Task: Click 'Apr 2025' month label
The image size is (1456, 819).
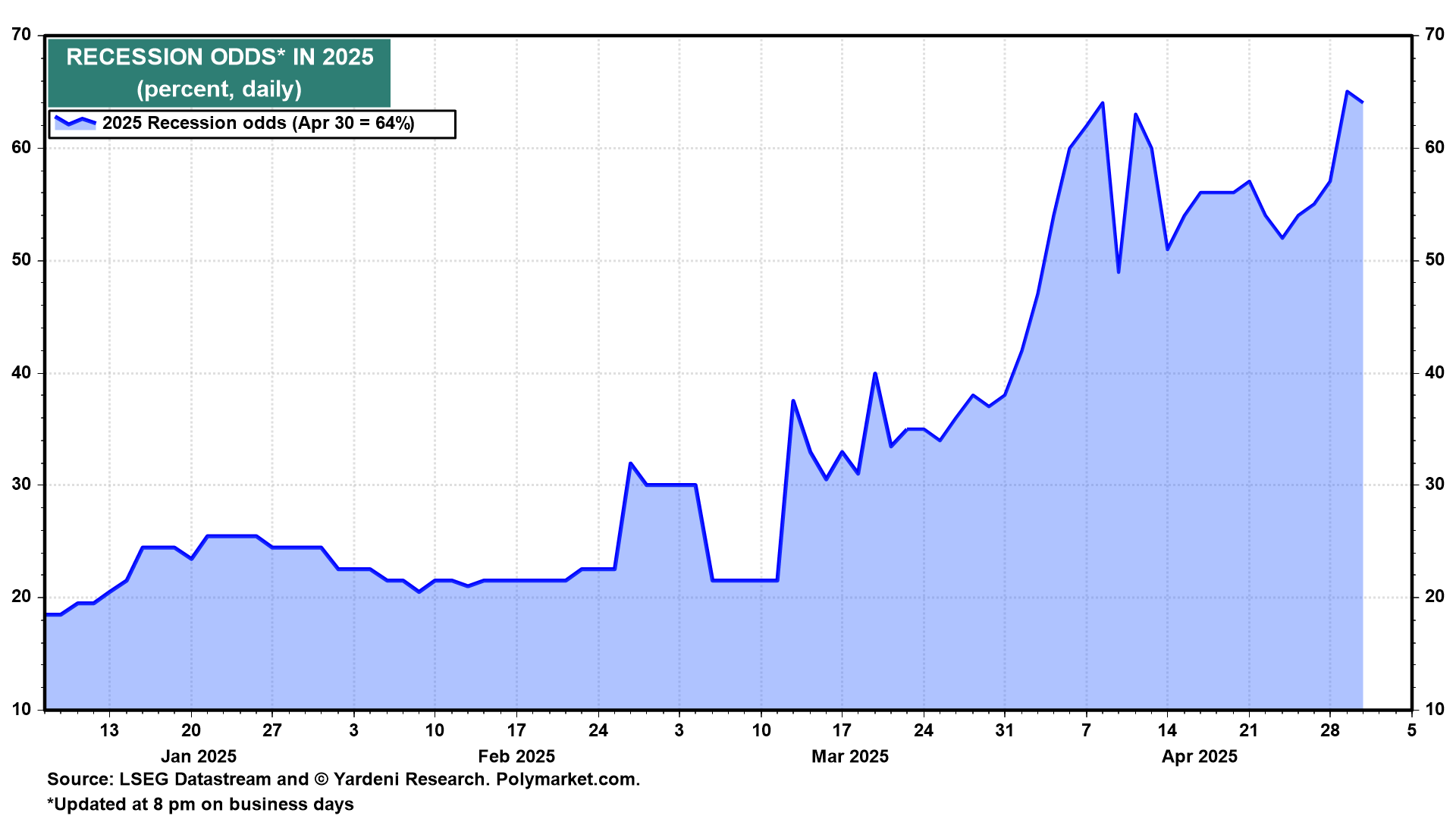Action: point(1199,756)
